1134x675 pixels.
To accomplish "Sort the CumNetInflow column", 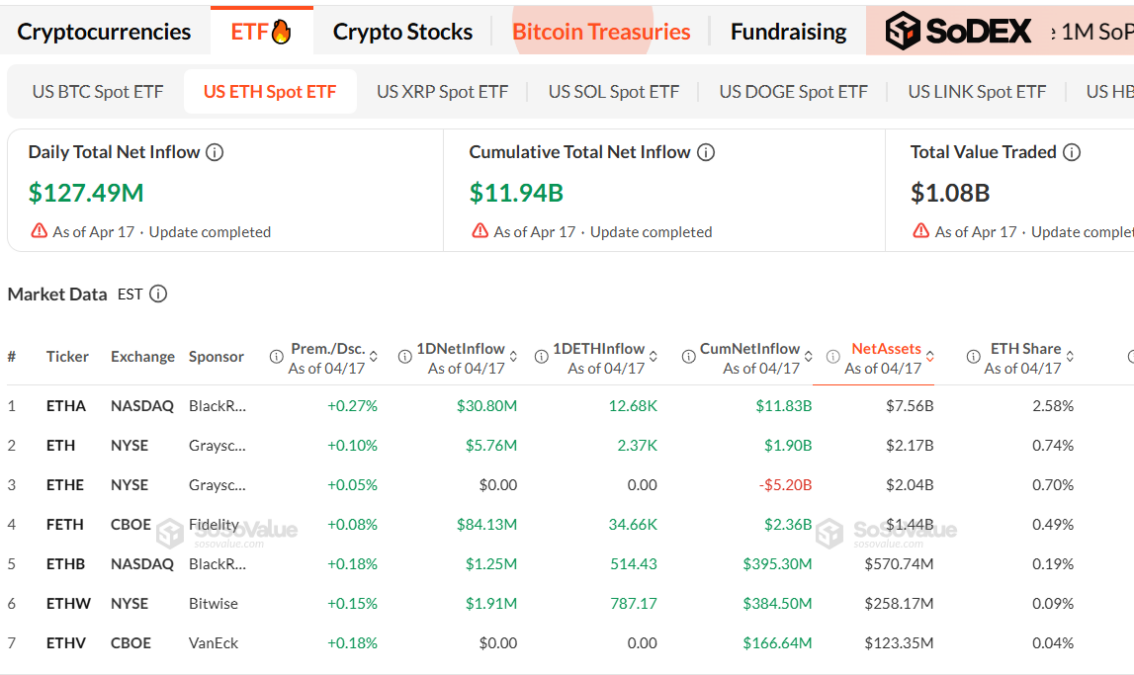I will pos(807,355).
